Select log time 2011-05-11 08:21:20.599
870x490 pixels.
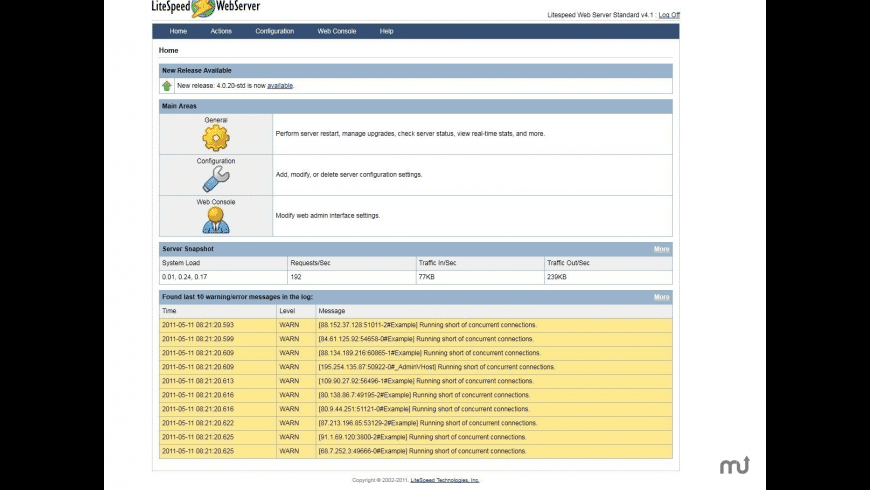click(x=198, y=339)
